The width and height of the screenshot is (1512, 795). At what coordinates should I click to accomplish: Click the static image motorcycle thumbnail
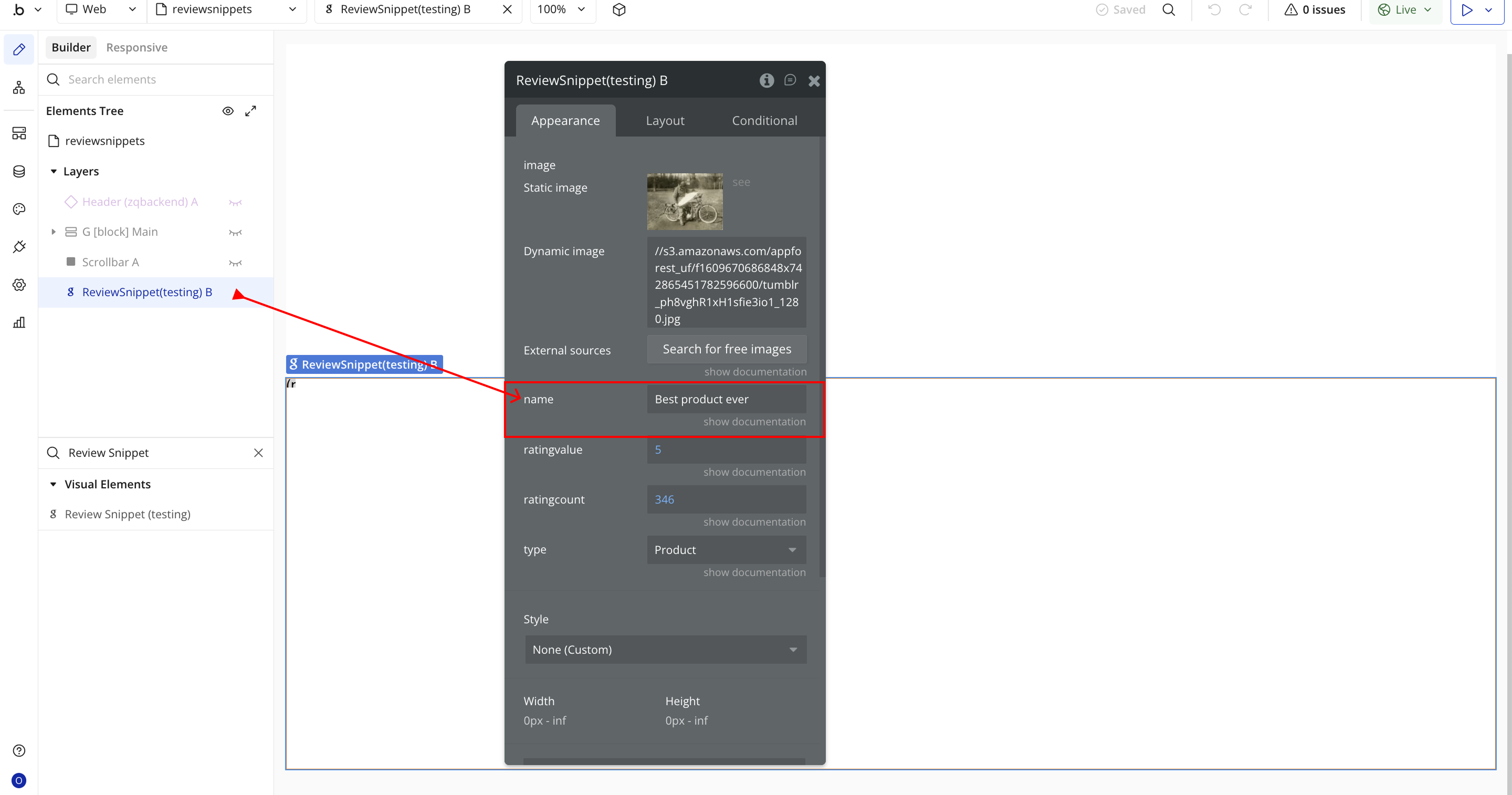(685, 202)
